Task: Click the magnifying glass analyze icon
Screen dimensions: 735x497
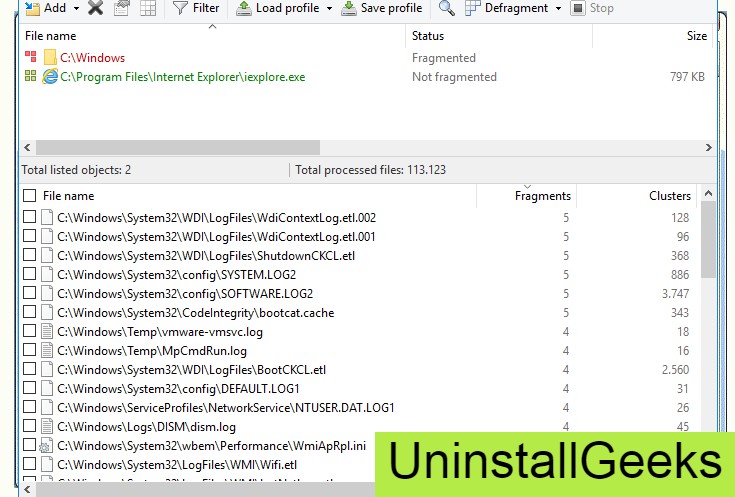Action: [x=446, y=8]
